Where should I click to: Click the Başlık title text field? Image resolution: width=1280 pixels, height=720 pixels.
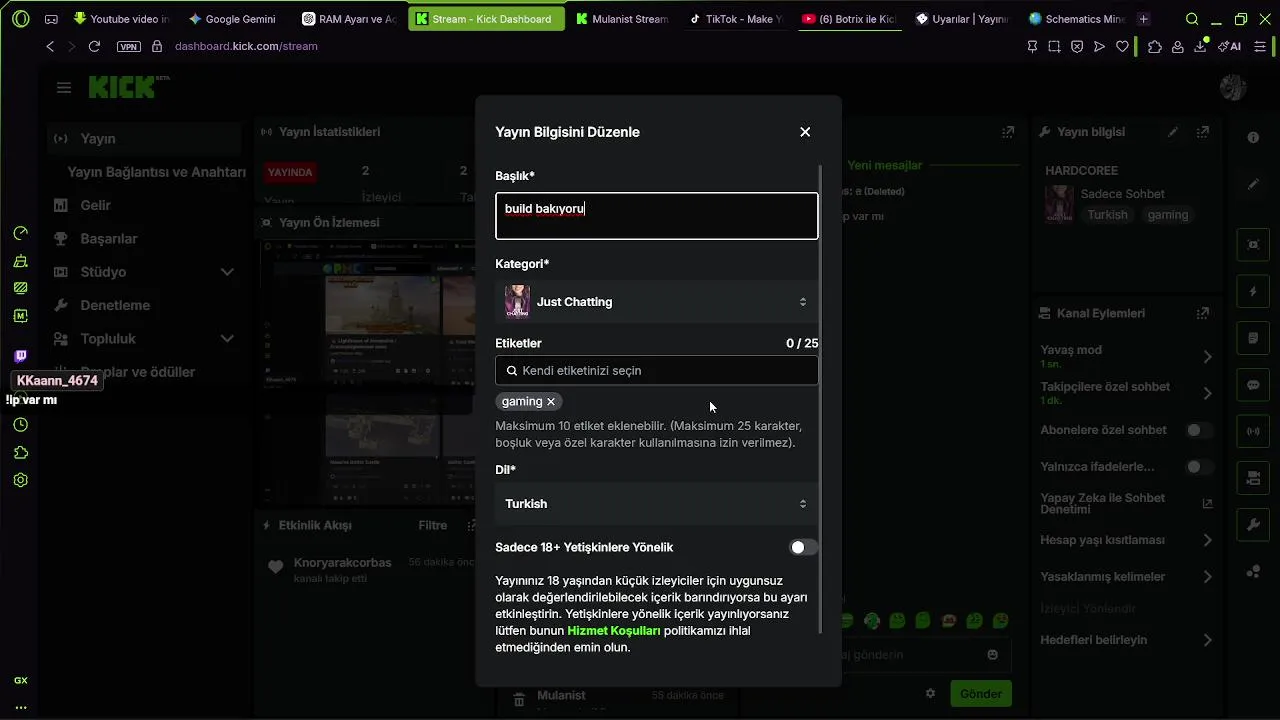(657, 216)
